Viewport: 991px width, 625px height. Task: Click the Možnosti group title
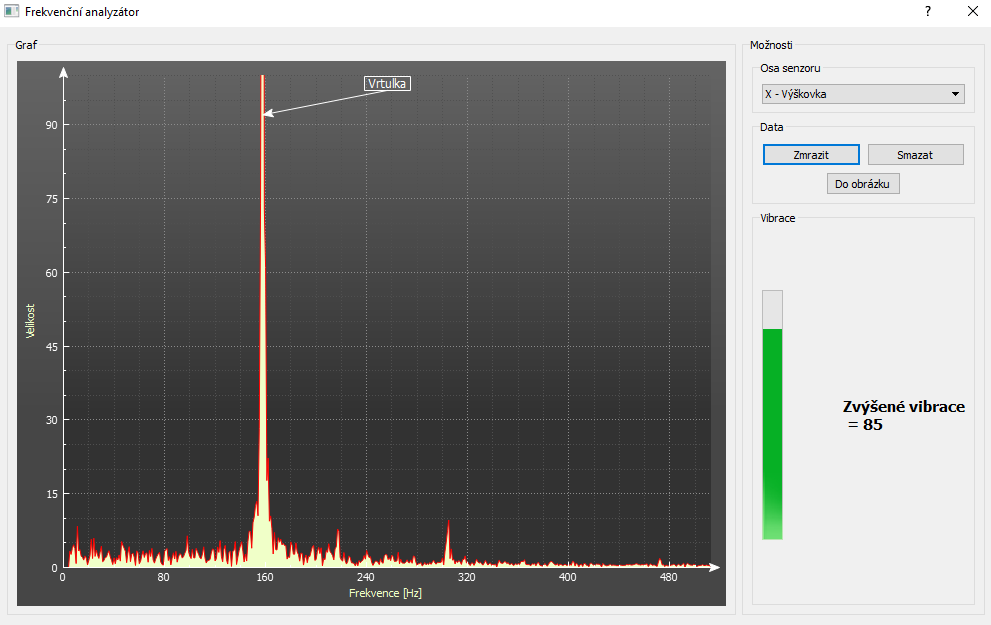(771, 45)
